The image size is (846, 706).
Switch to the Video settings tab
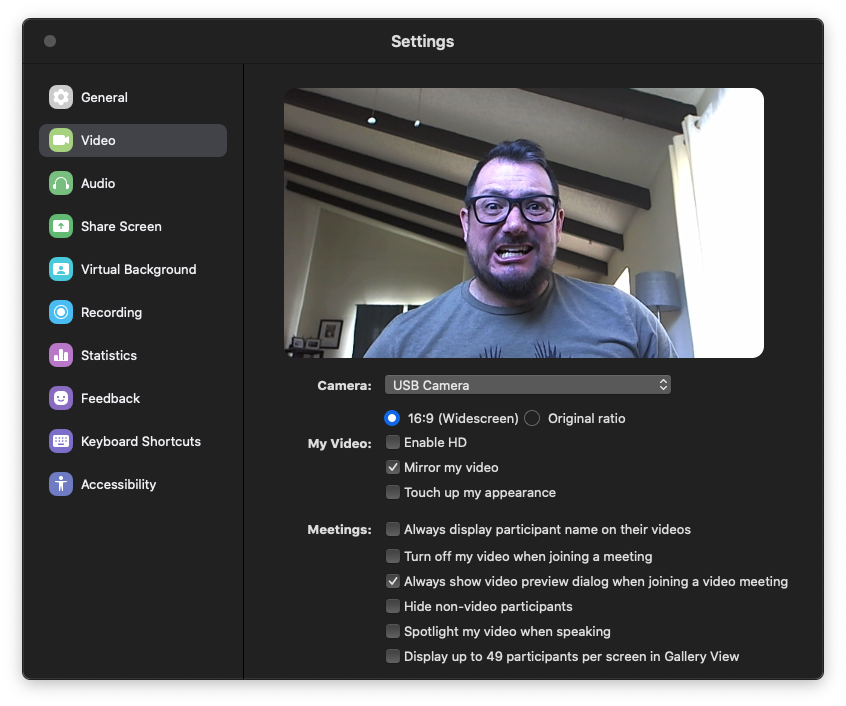coord(133,140)
